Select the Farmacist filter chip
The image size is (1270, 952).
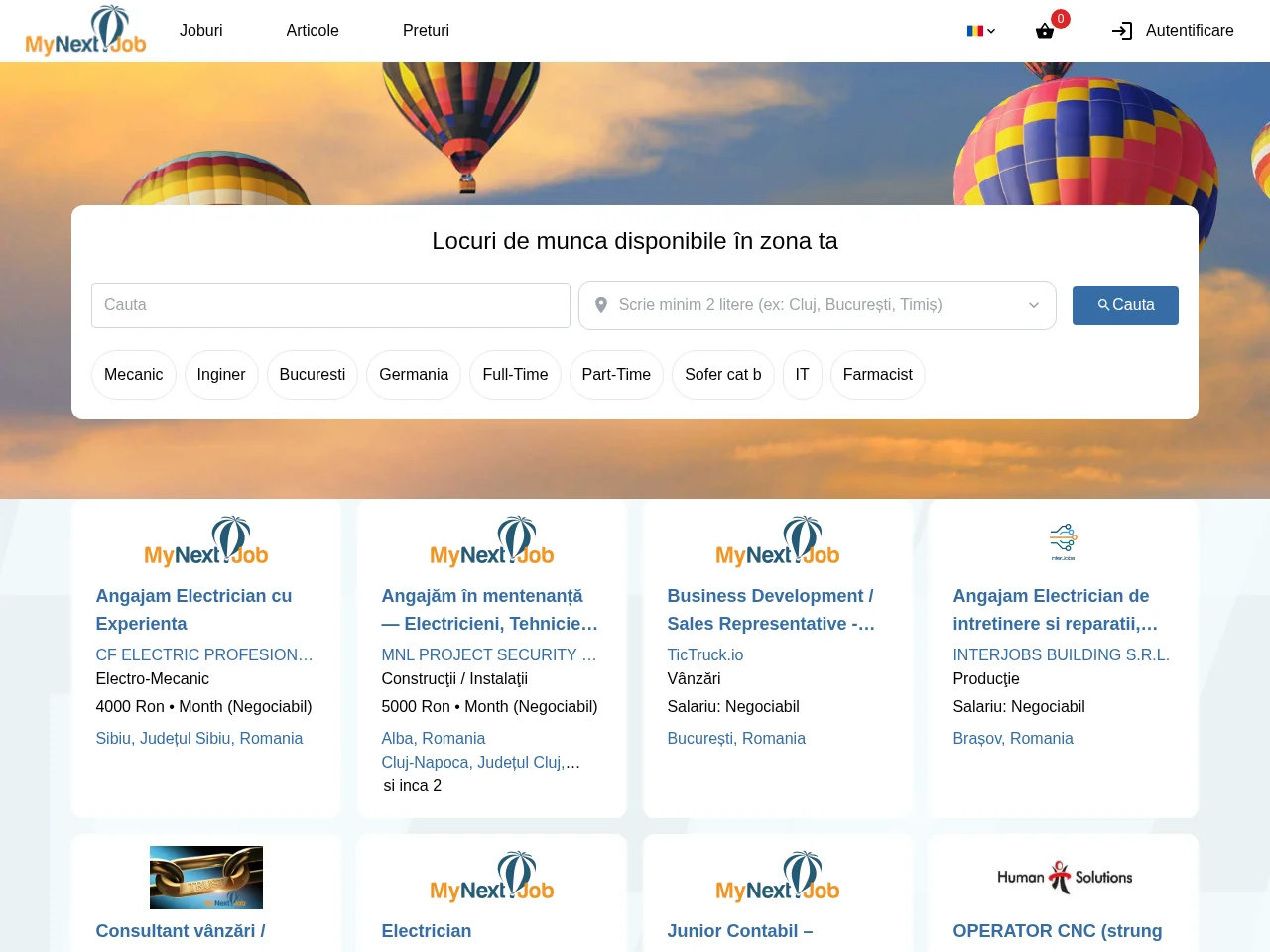coord(878,375)
